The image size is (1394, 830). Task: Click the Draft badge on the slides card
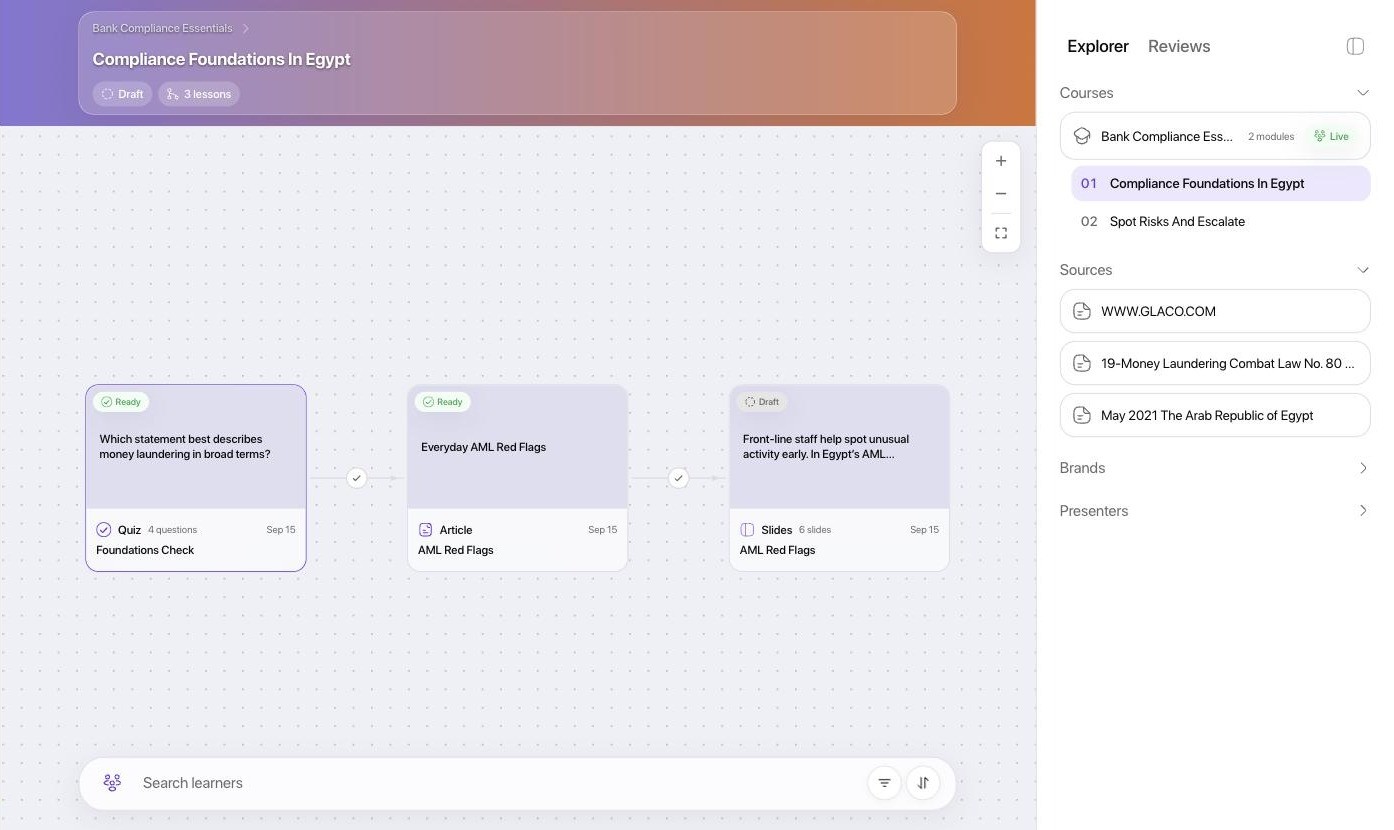point(762,402)
